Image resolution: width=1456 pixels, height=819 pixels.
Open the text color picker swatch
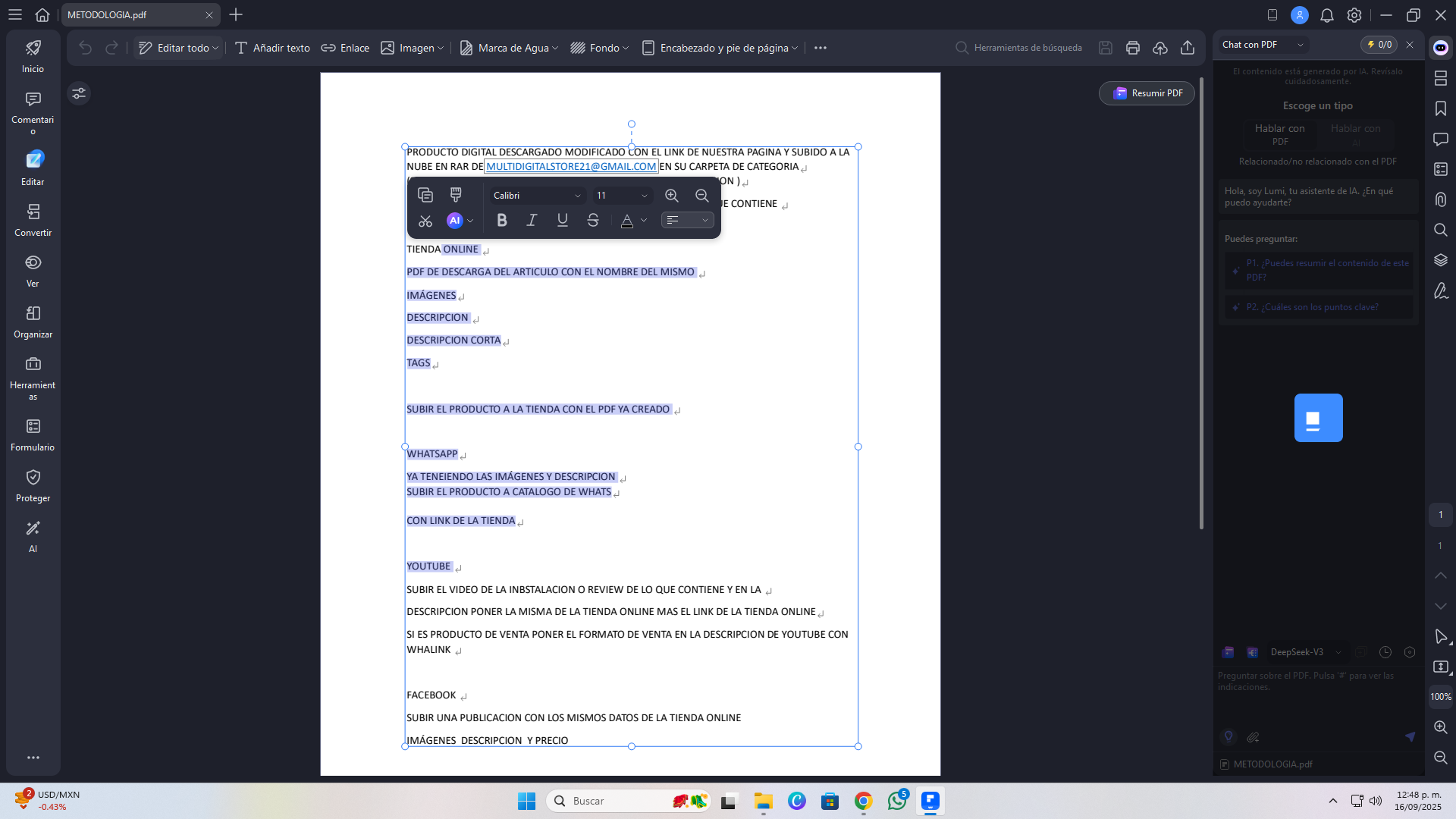[x=627, y=221]
